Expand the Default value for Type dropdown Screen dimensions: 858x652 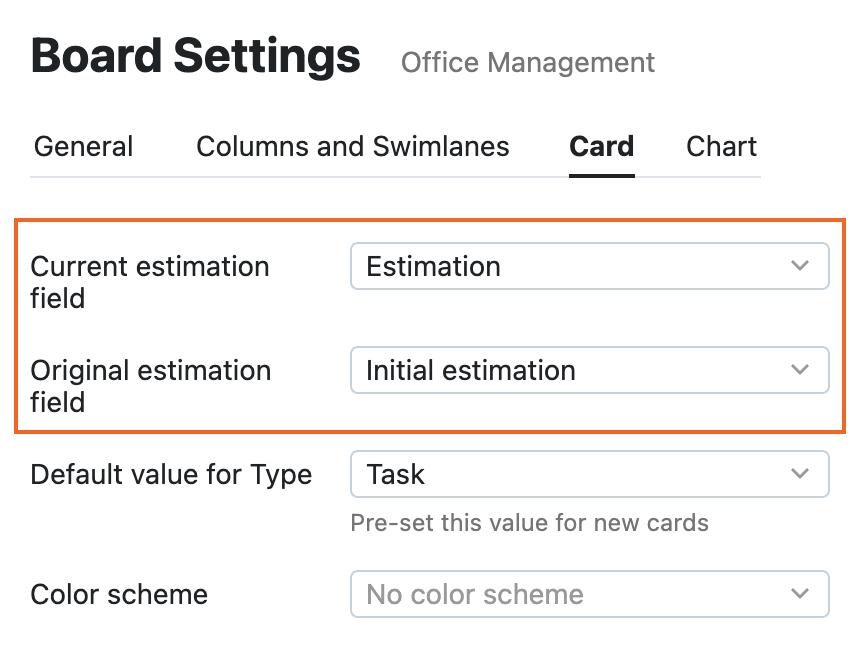pos(589,475)
